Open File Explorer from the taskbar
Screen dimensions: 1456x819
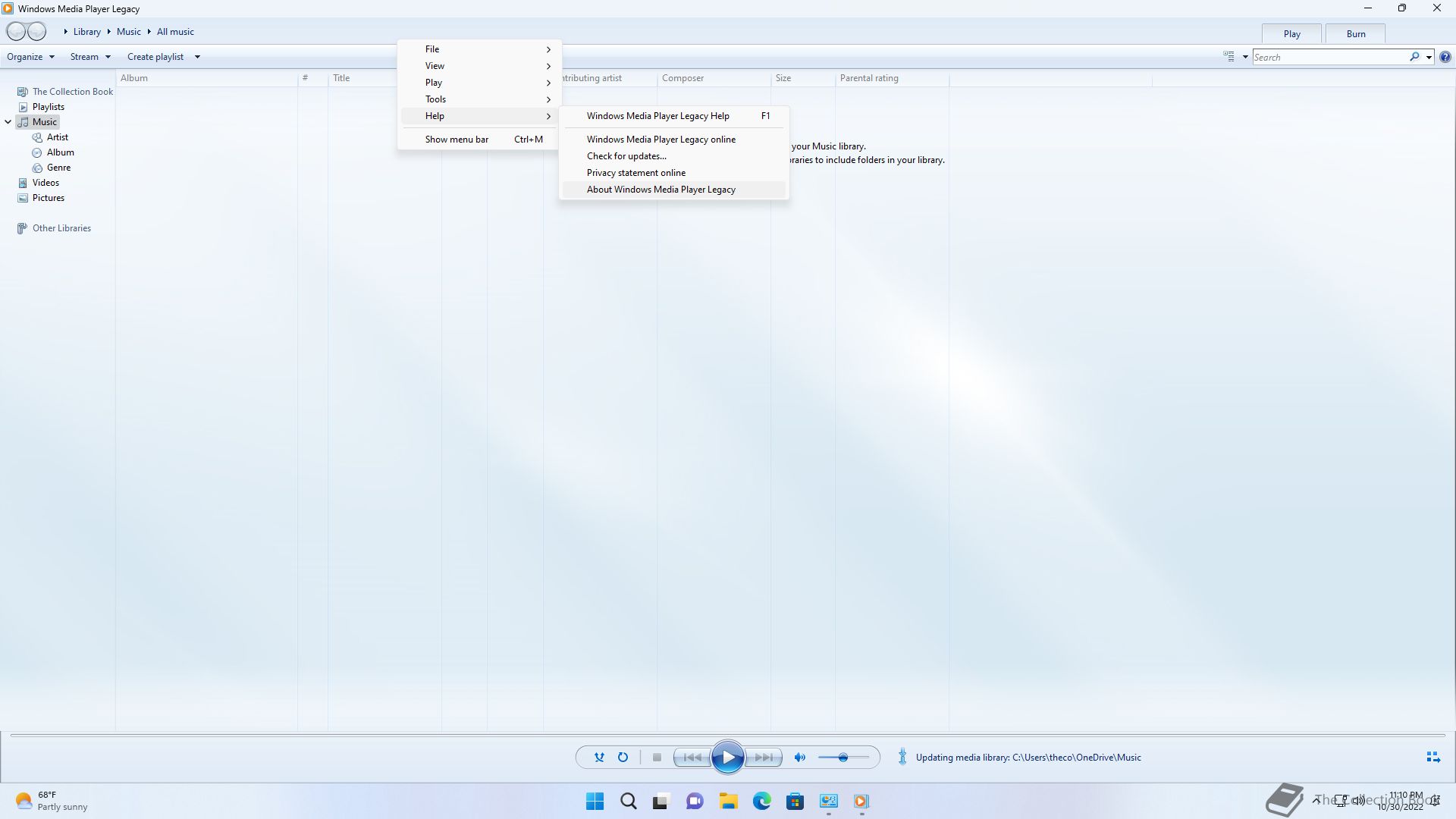coord(729,801)
